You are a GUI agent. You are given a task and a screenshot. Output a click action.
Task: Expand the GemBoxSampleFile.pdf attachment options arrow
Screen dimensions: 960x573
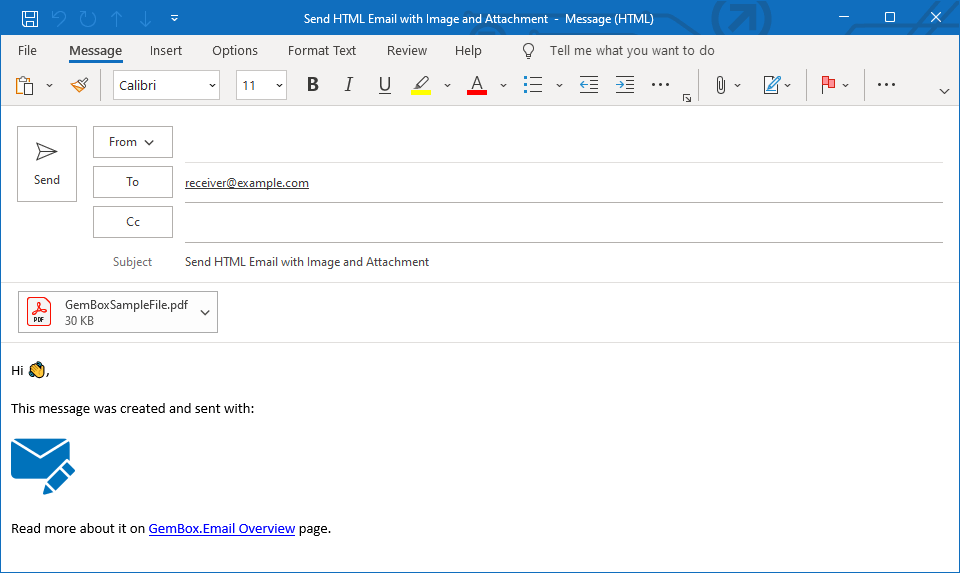click(205, 312)
